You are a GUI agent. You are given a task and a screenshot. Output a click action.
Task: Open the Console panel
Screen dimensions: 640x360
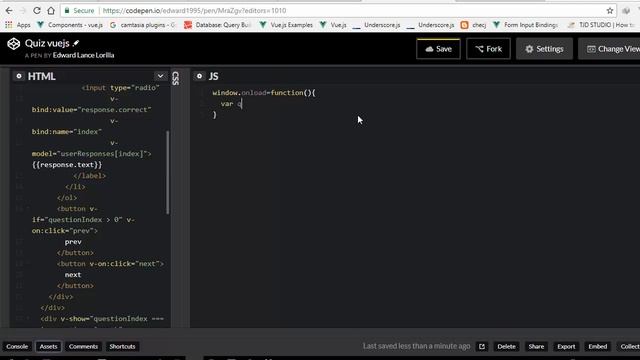[17, 347]
